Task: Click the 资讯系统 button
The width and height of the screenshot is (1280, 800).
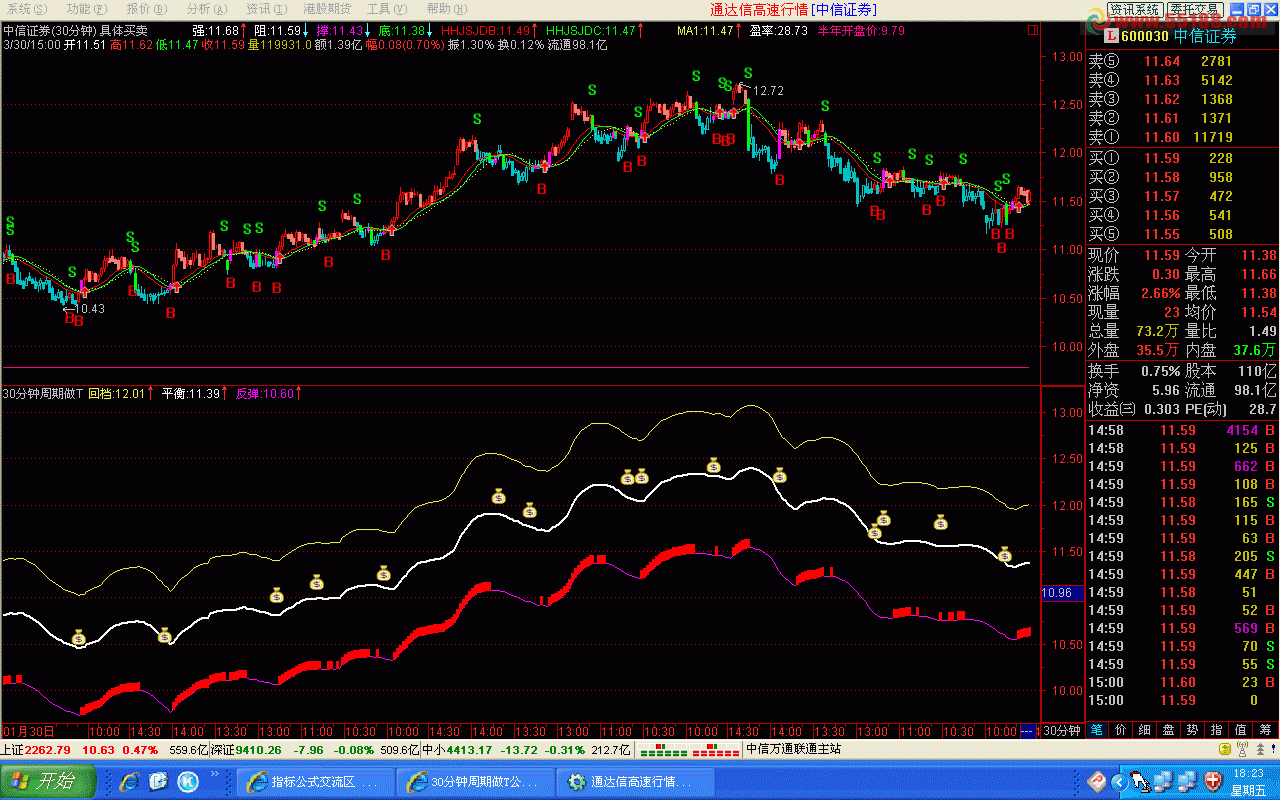Action: pos(1134,10)
